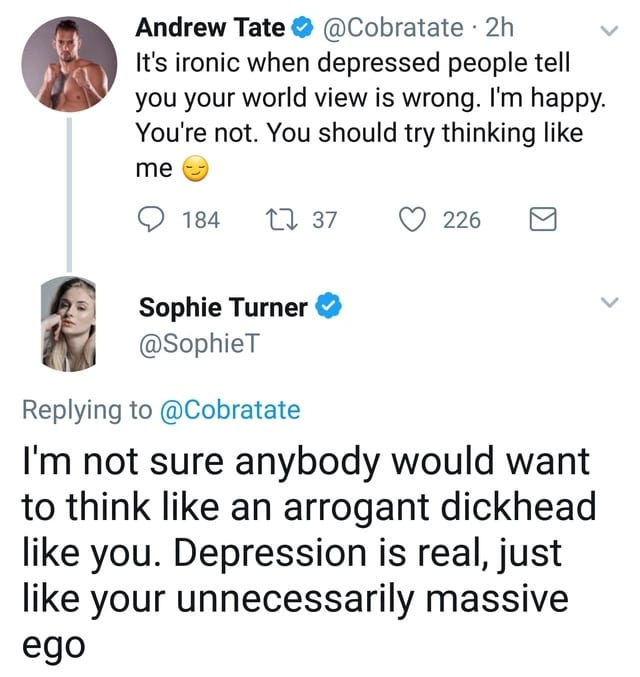The image size is (640, 677).
Task: Click the 2h timestamp
Action: (x=500, y=28)
